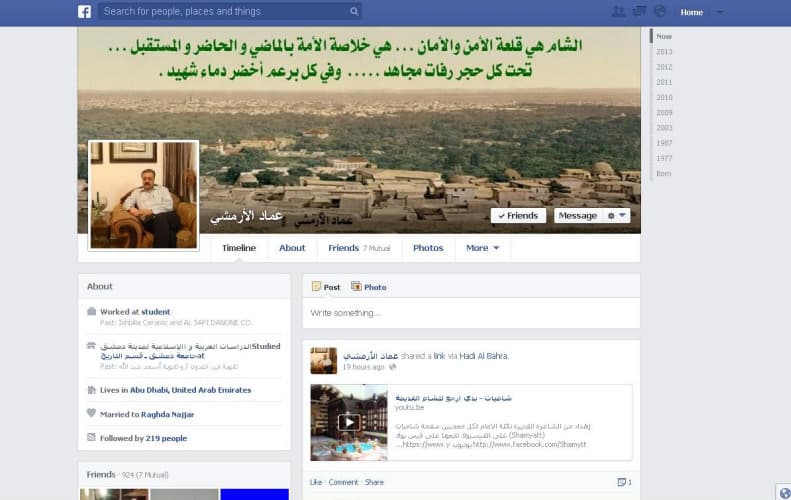Switch to the About tab
The image size is (791, 500).
point(292,248)
